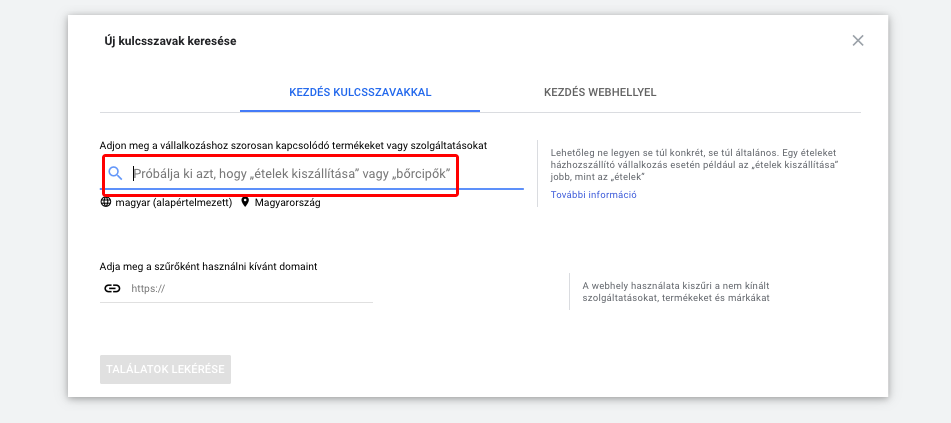951x423 pixels.
Task: Click the magnifier search icon in keyword field
Action: (115, 174)
